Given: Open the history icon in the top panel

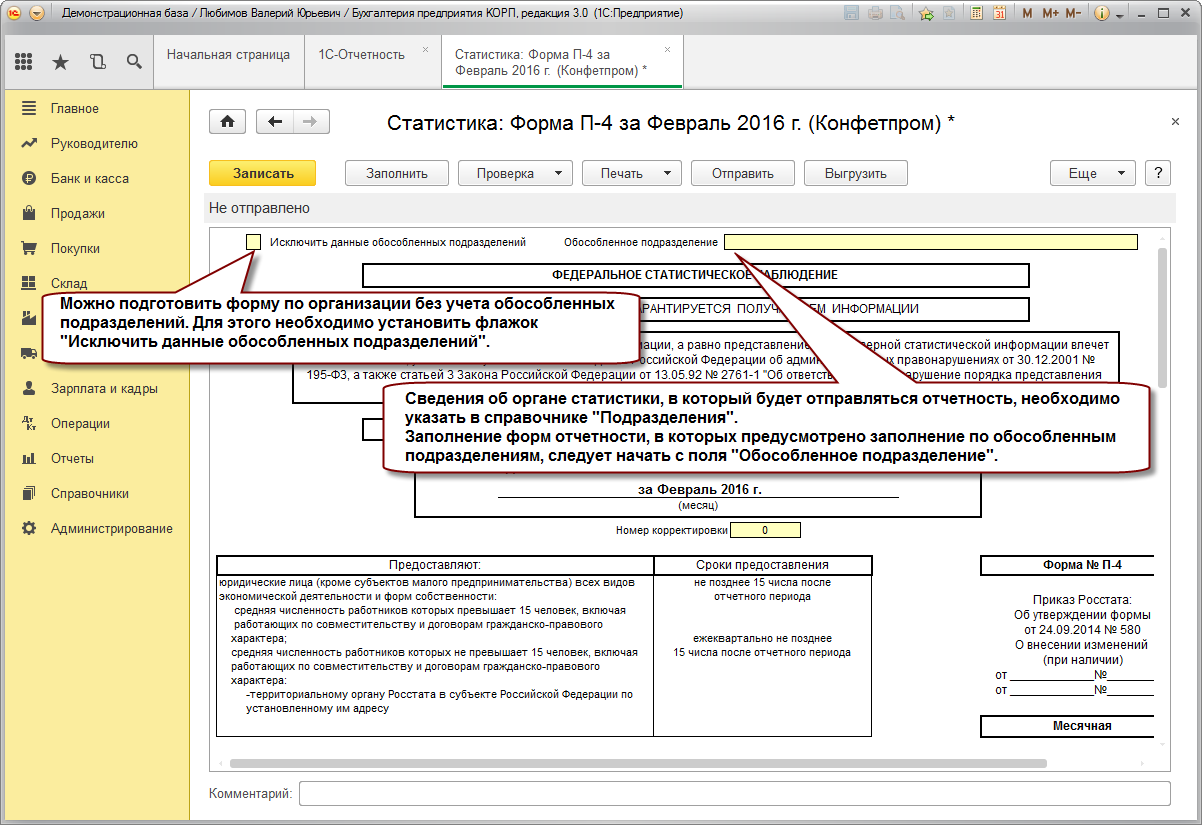Looking at the screenshot, I should 97,62.
